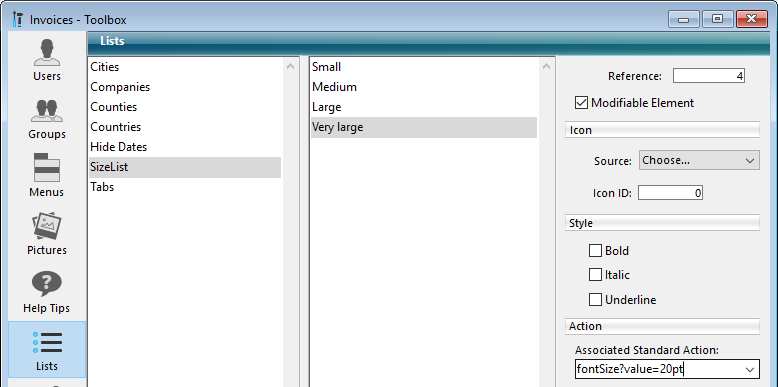
Task: Select the Medium list item
Action: coord(424,87)
